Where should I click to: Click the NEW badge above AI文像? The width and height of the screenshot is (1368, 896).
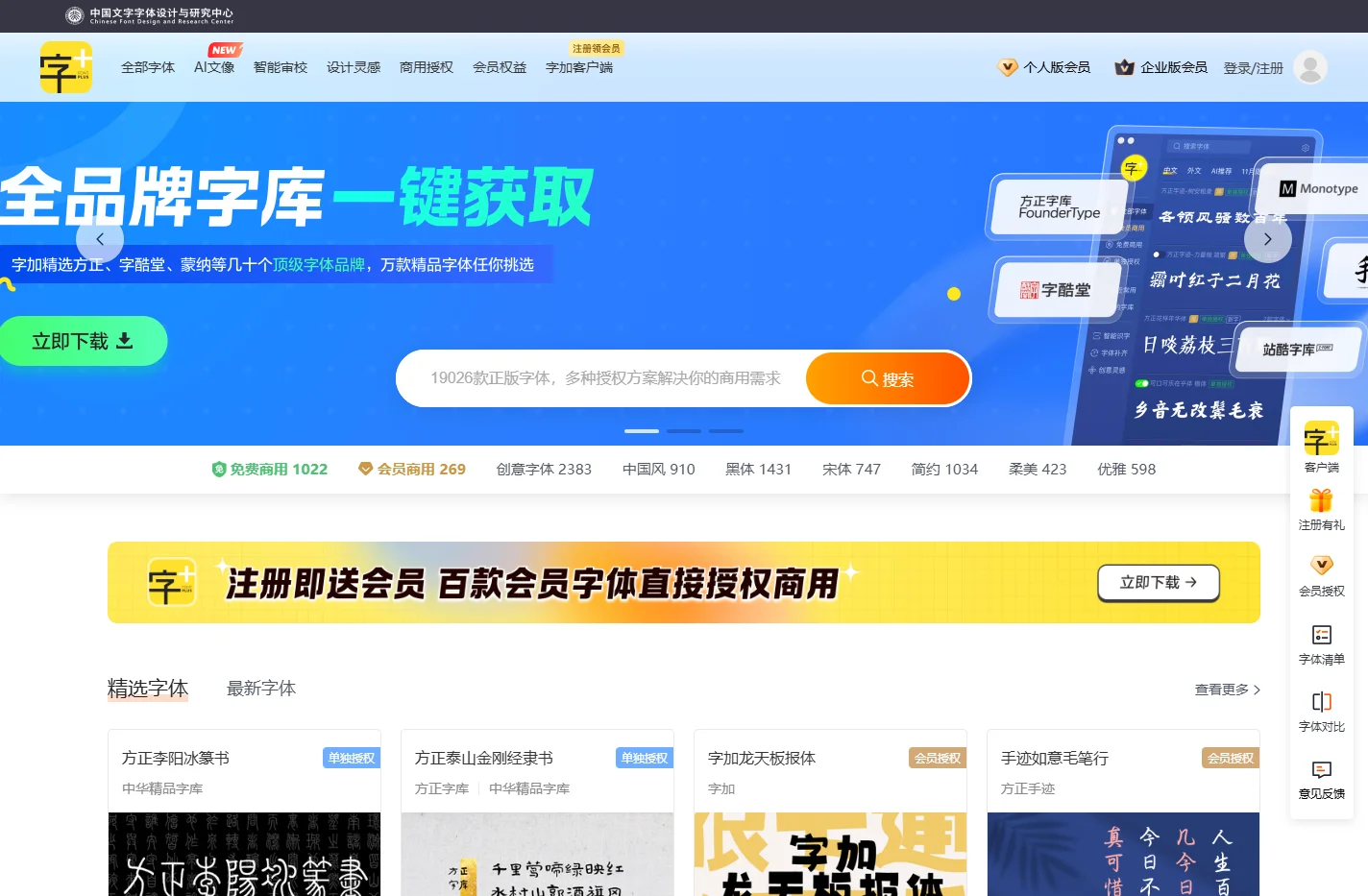click(225, 50)
